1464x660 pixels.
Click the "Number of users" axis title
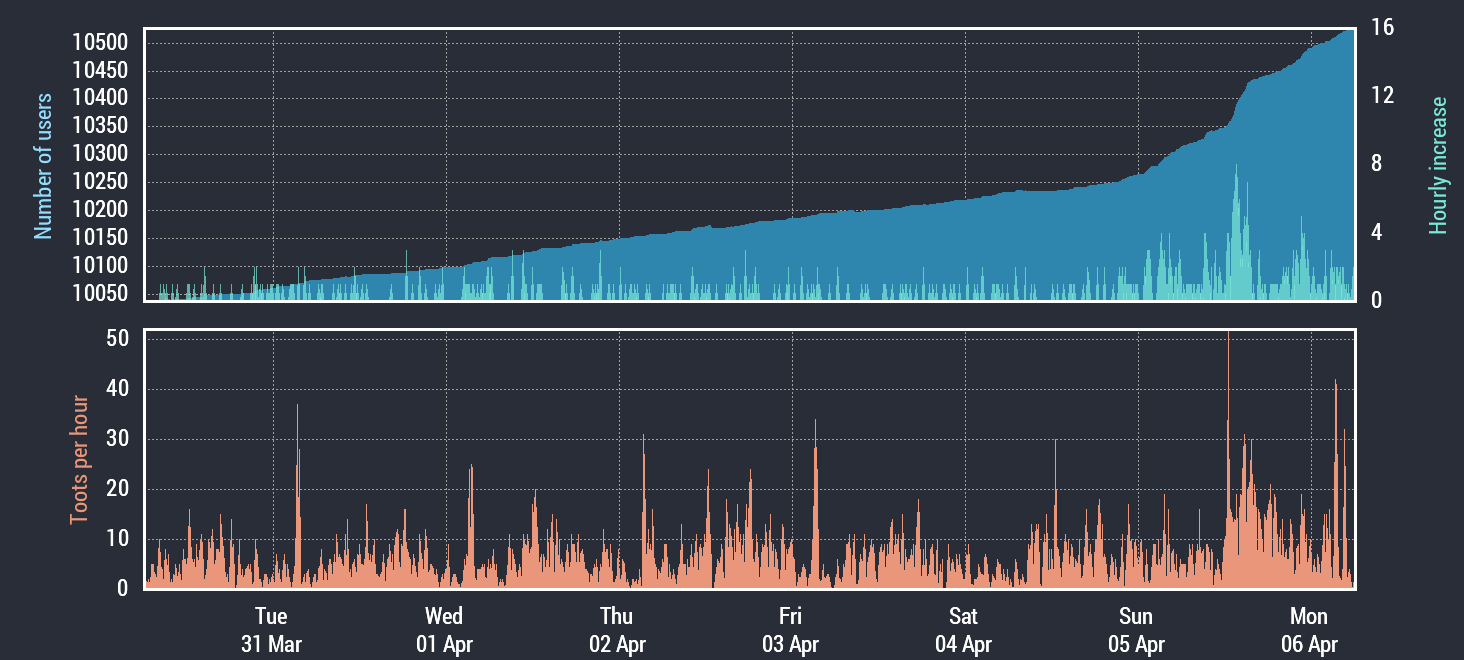pyautogui.click(x=43, y=166)
